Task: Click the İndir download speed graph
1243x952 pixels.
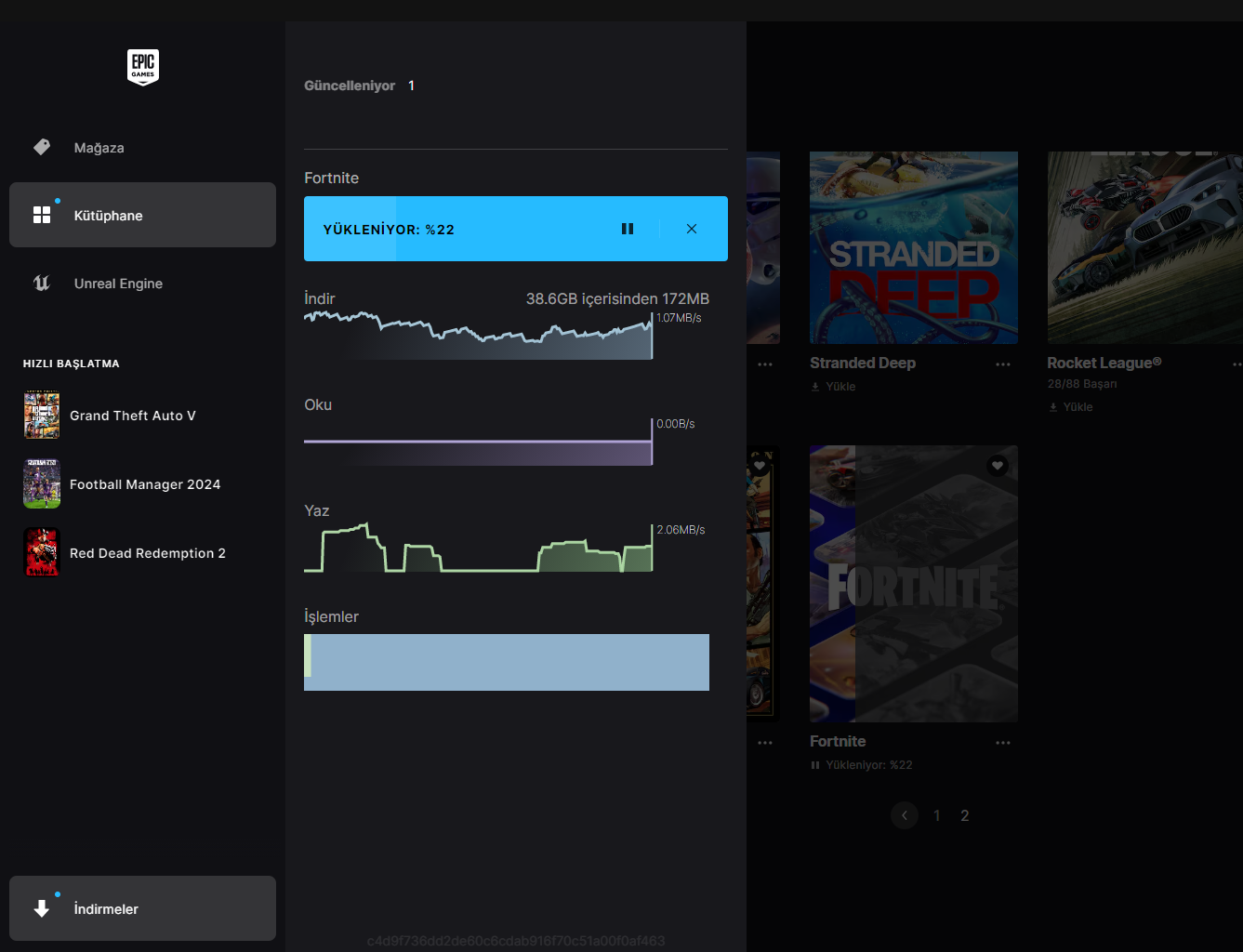Action: 478,336
